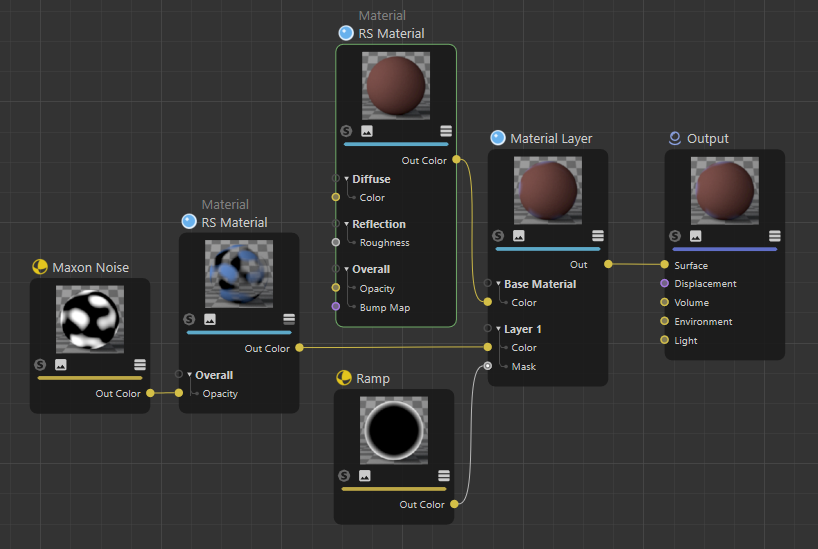Open the hamburger menu on Output node
Screen dimensions: 818x549
pyautogui.click(x=774, y=236)
